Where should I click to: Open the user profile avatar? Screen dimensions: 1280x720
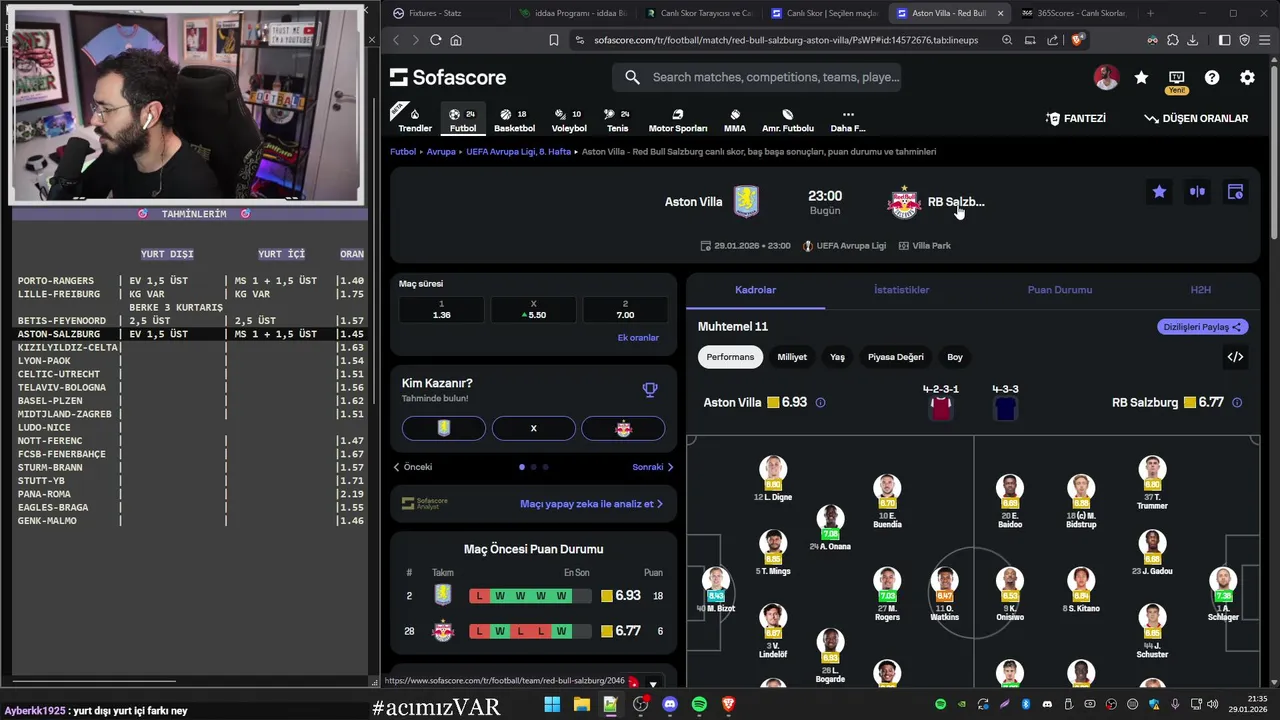click(x=1106, y=77)
